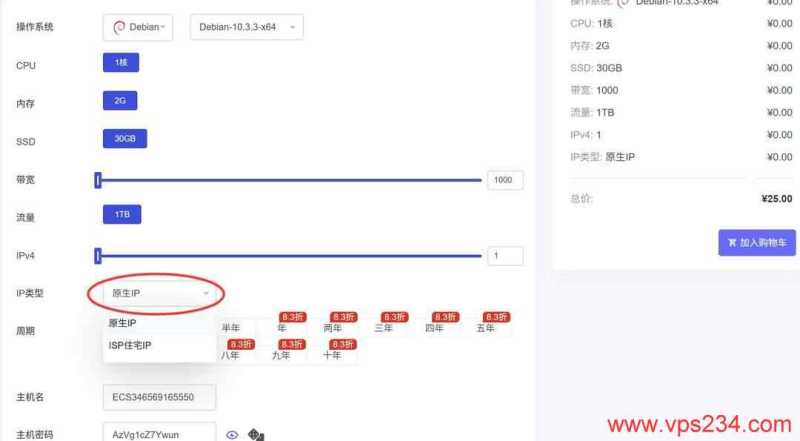The image size is (800, 441).
Task: Open the Debian OS dropdown
Action: click(138, 27)
